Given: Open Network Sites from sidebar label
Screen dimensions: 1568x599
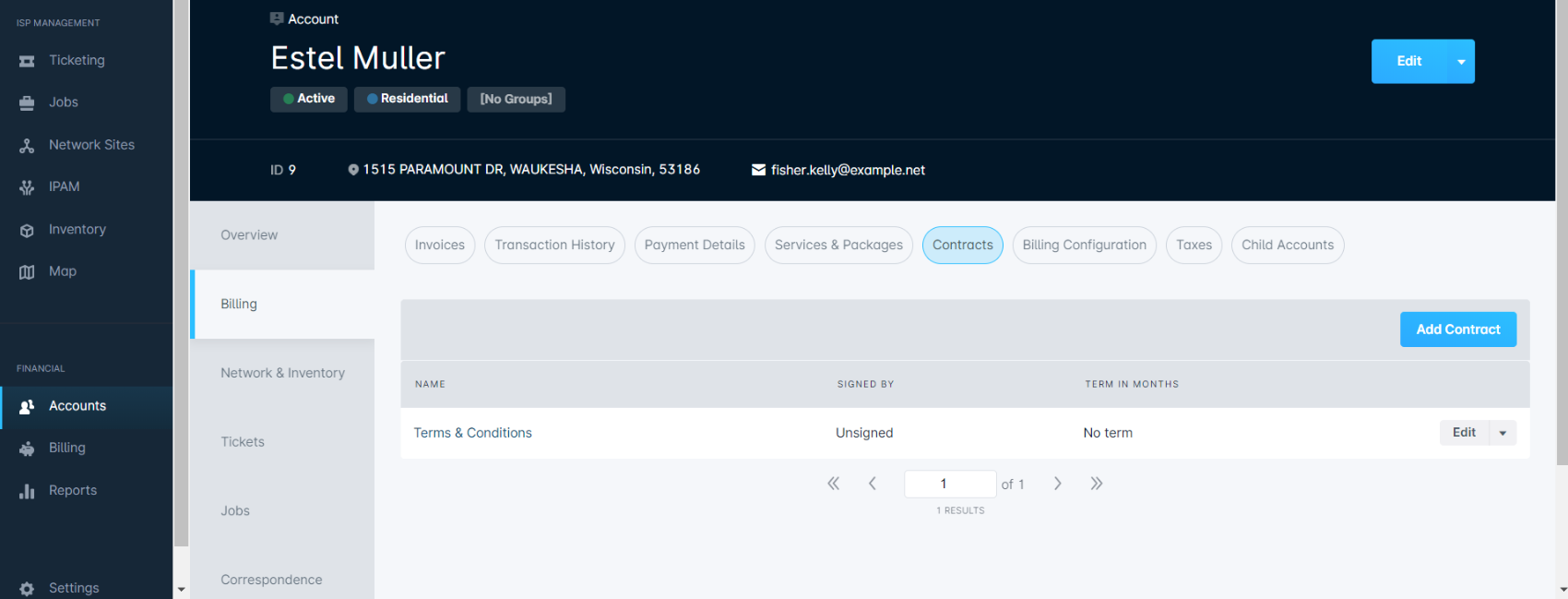Looking at the screenshot, I should pyautogui.click(x=91, y=145).
